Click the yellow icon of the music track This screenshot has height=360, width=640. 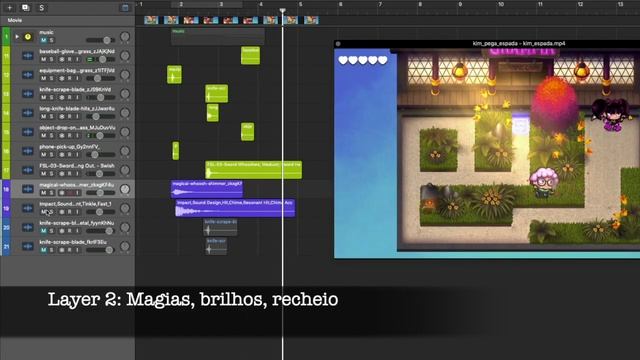pyautogui.click(x=28, y=37)
